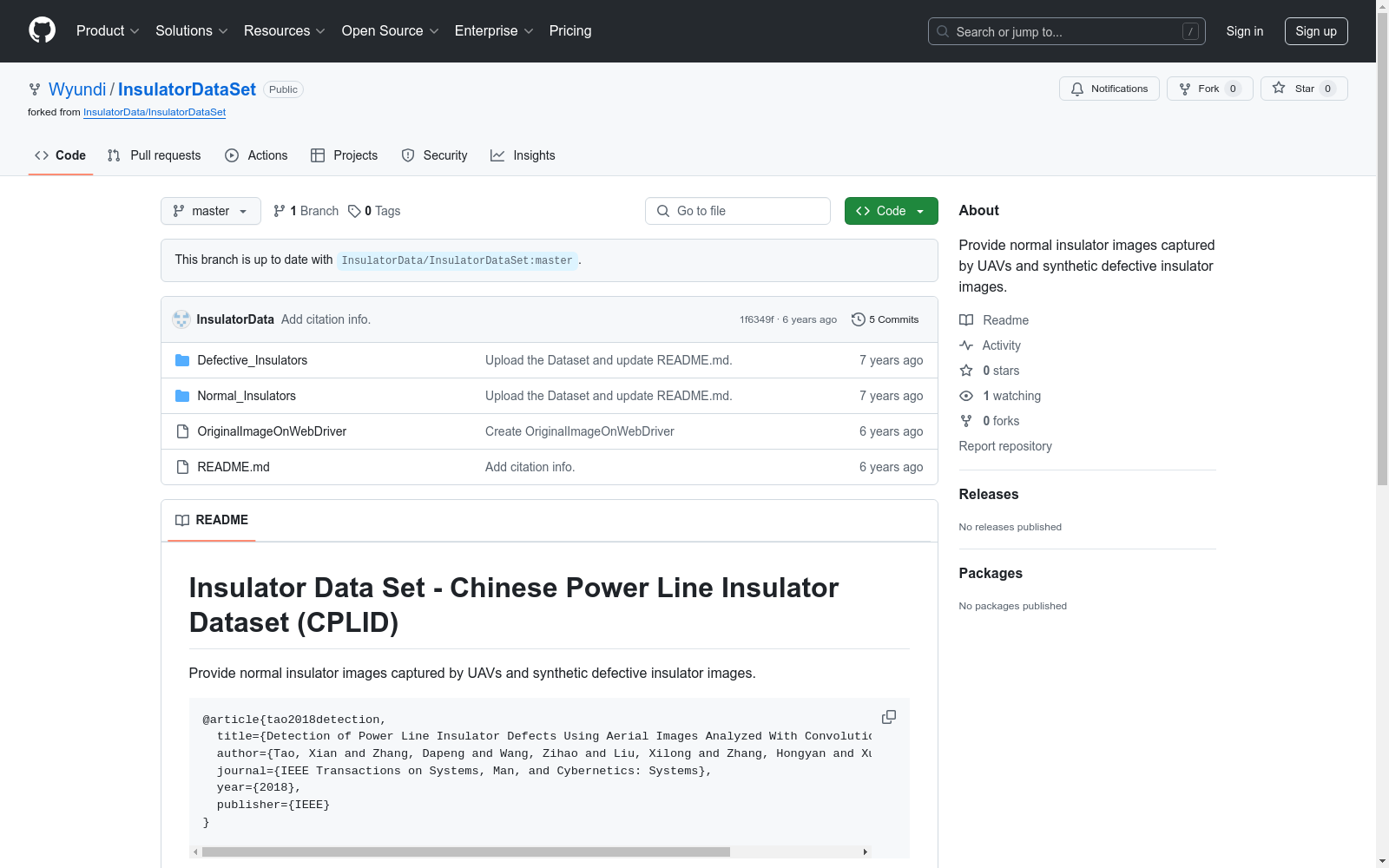Click the Report repository link
The image size is (1389, 868).
(1005, 446)
